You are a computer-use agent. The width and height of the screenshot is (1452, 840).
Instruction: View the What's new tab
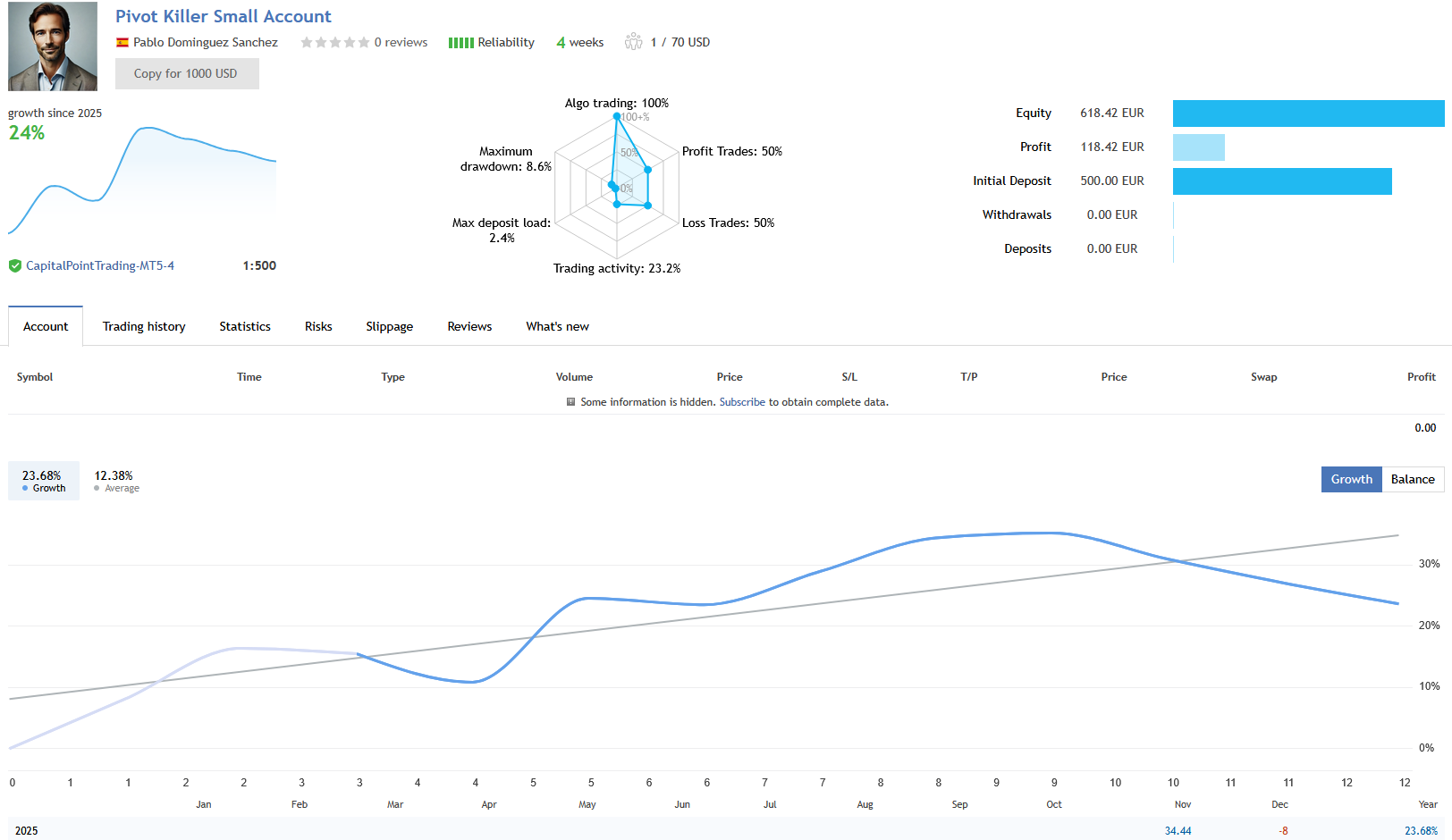pyautogui.click(x=557, y=326)
